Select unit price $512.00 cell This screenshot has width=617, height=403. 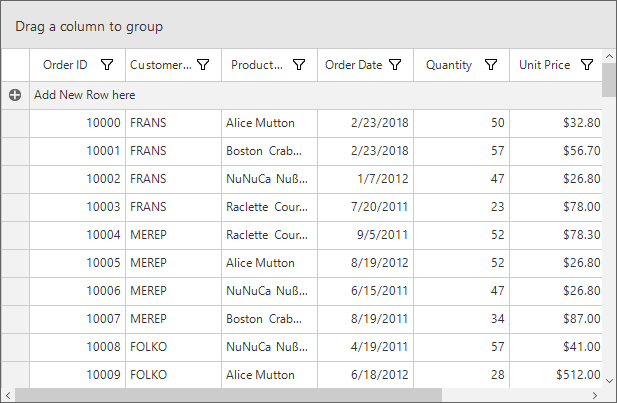tap(556, 375)
